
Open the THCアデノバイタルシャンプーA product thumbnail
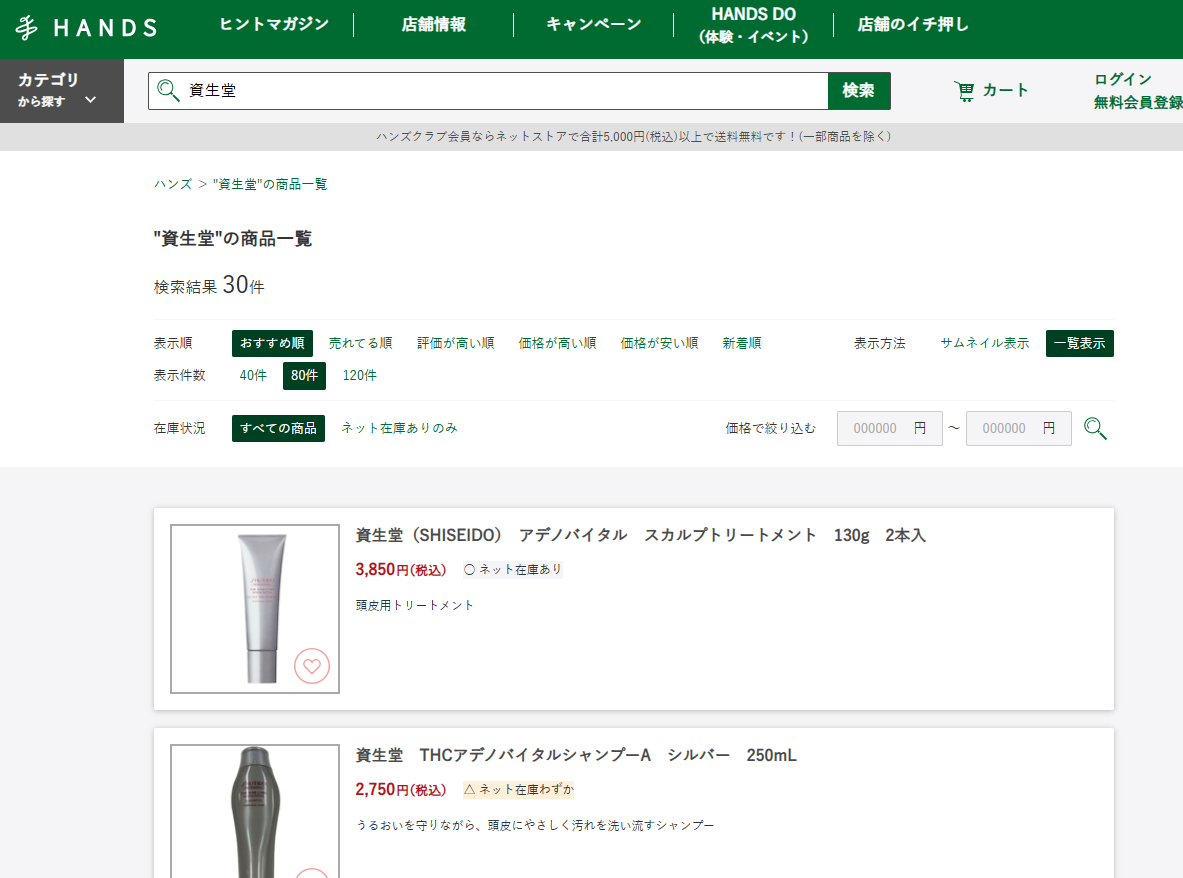255,811
